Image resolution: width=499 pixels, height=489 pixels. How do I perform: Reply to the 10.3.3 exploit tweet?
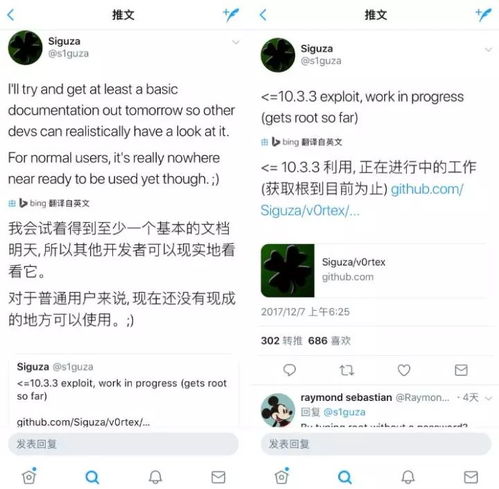(x=289, y=370)
